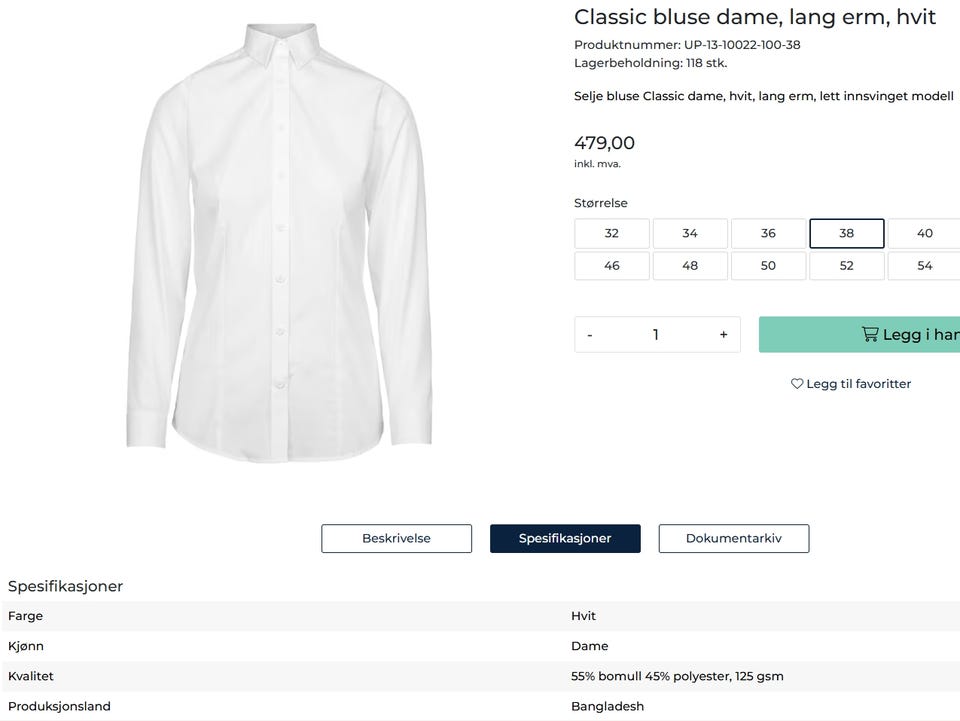Select size 34
The image size is (960, 721).
(x=690, y=233)
